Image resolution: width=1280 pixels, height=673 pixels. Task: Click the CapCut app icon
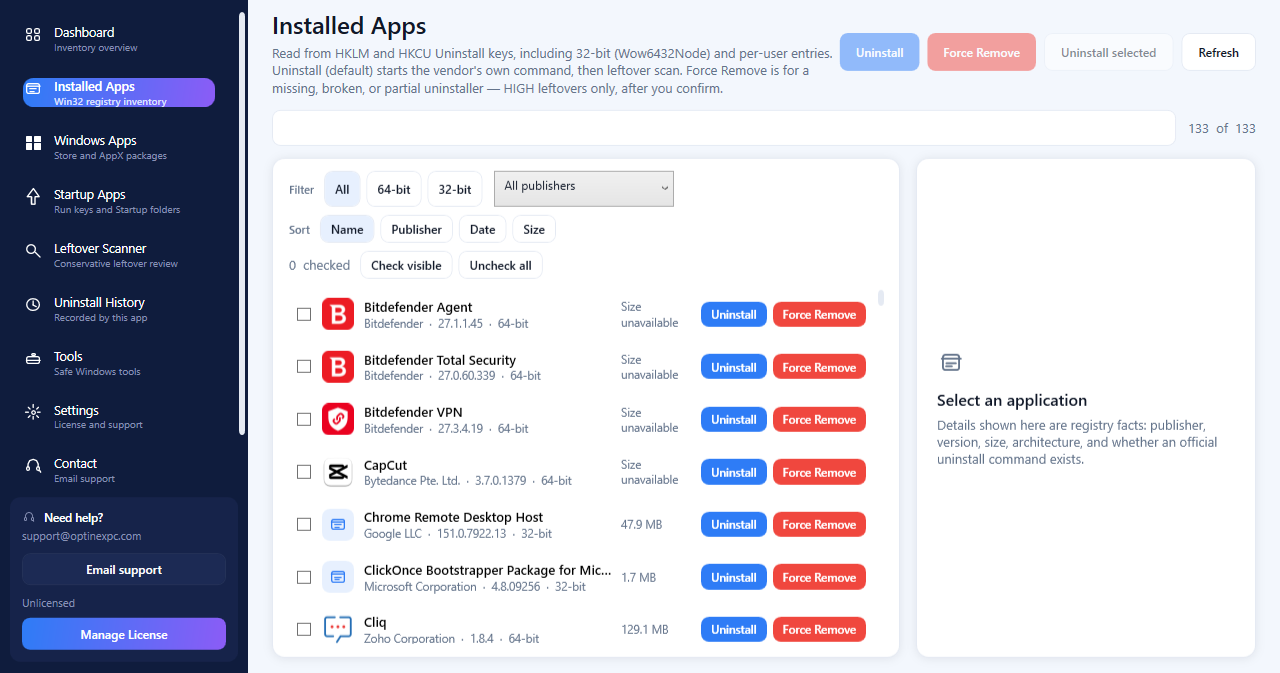(x=338, y=472)
